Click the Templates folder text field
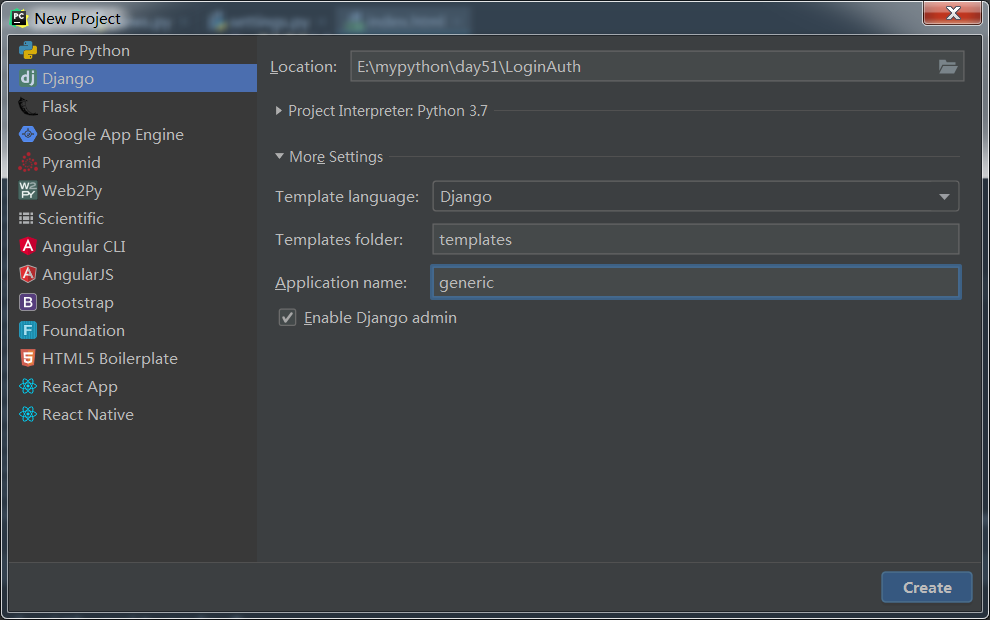 click(696, 239)
